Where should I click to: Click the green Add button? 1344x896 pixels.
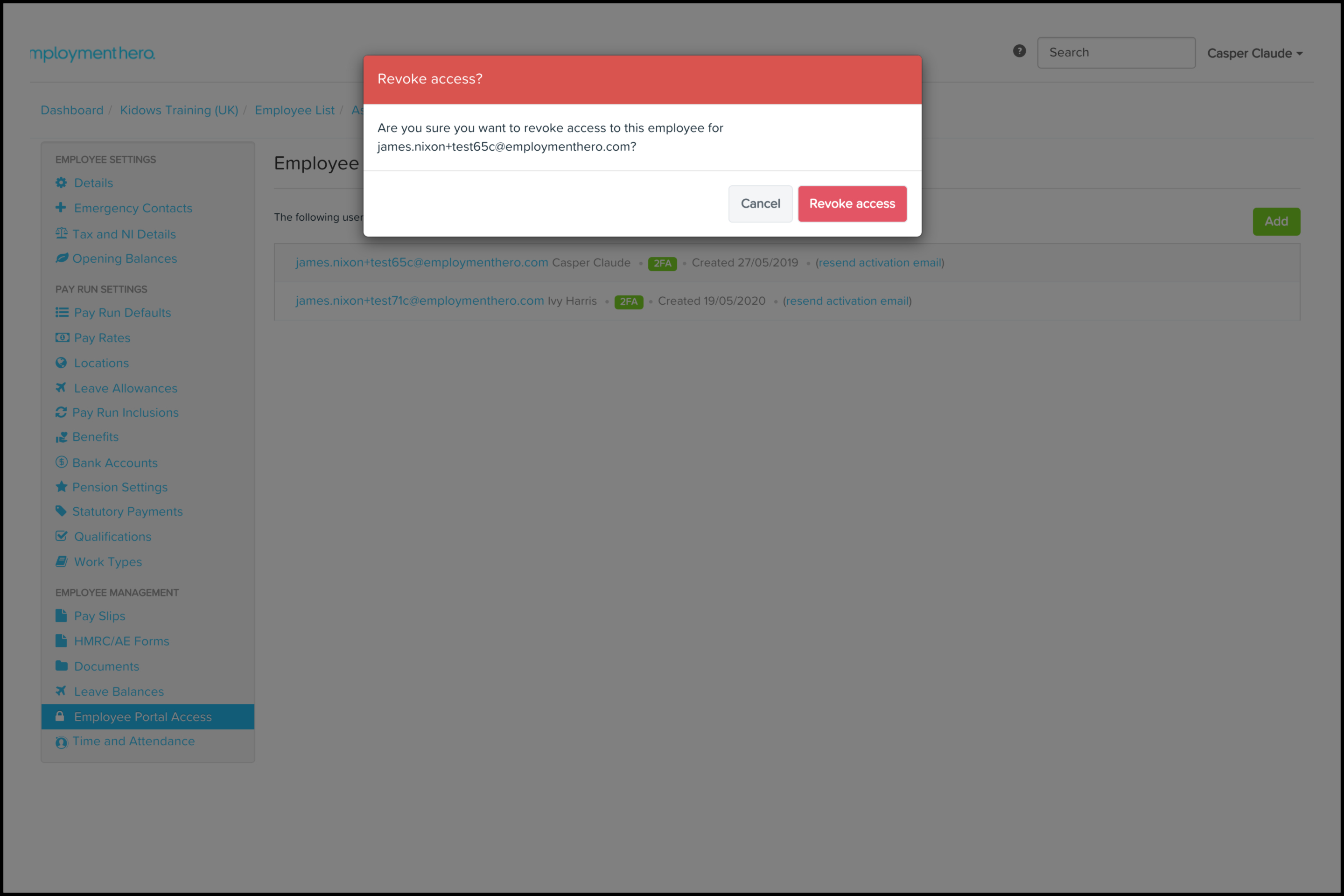pos(1275,222)
